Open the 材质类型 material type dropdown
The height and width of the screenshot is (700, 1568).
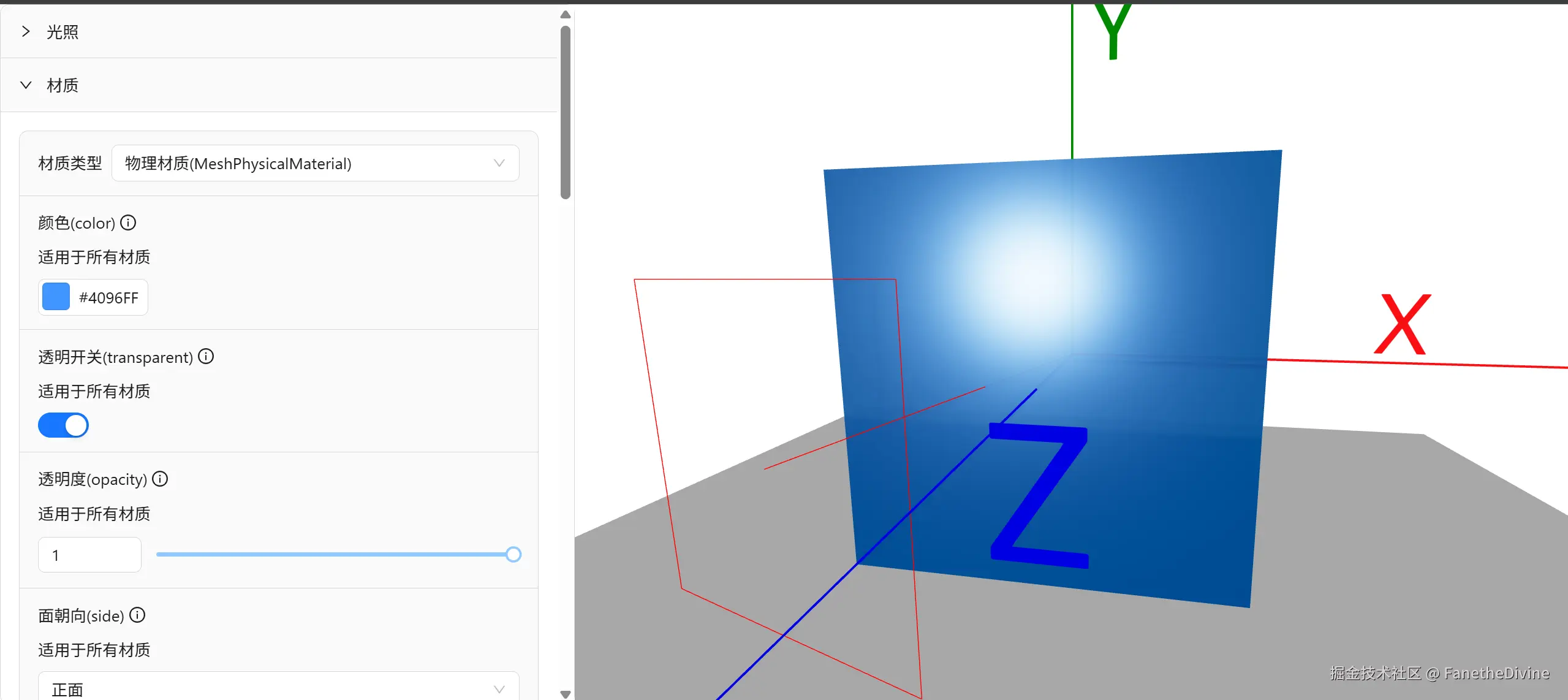click(x=315, y=163)
